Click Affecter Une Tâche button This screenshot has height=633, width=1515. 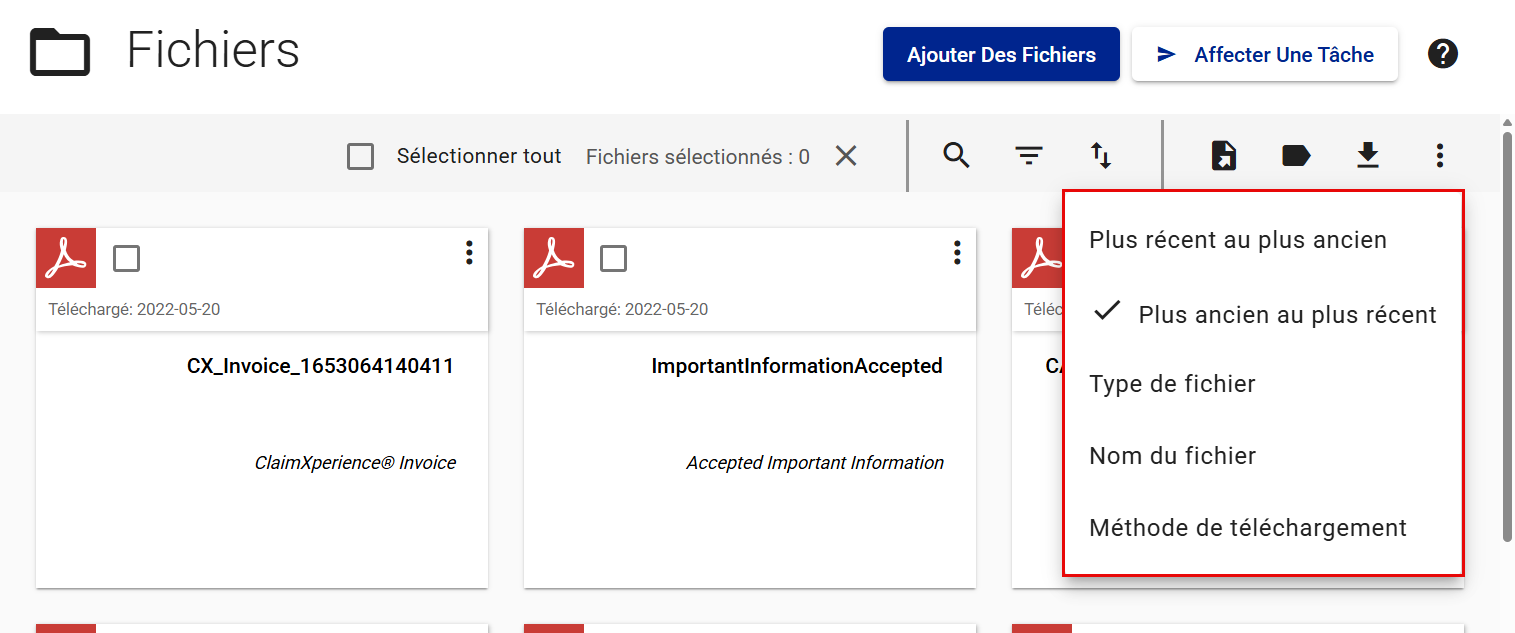tap(1264, 54)
